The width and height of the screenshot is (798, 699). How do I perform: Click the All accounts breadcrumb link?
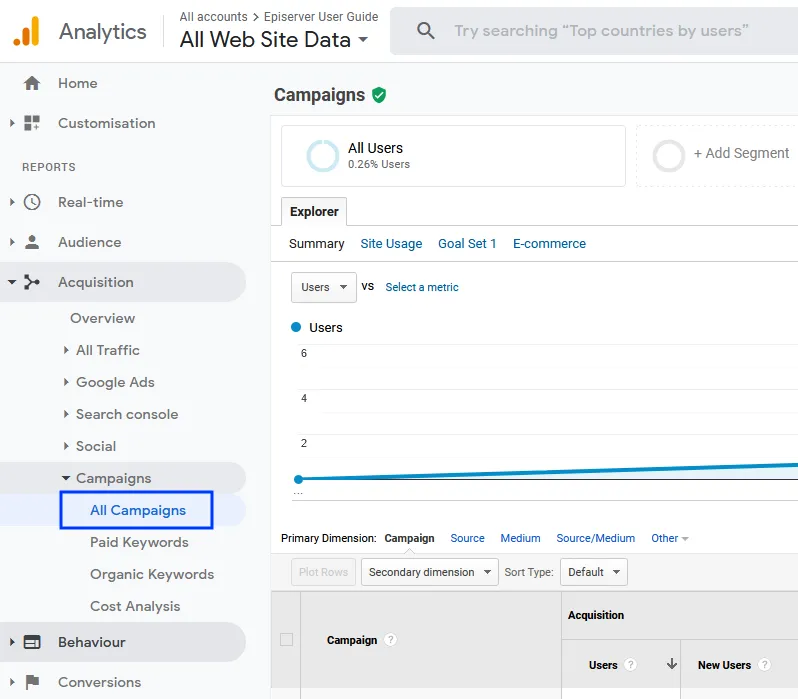(x=213, y=17)
